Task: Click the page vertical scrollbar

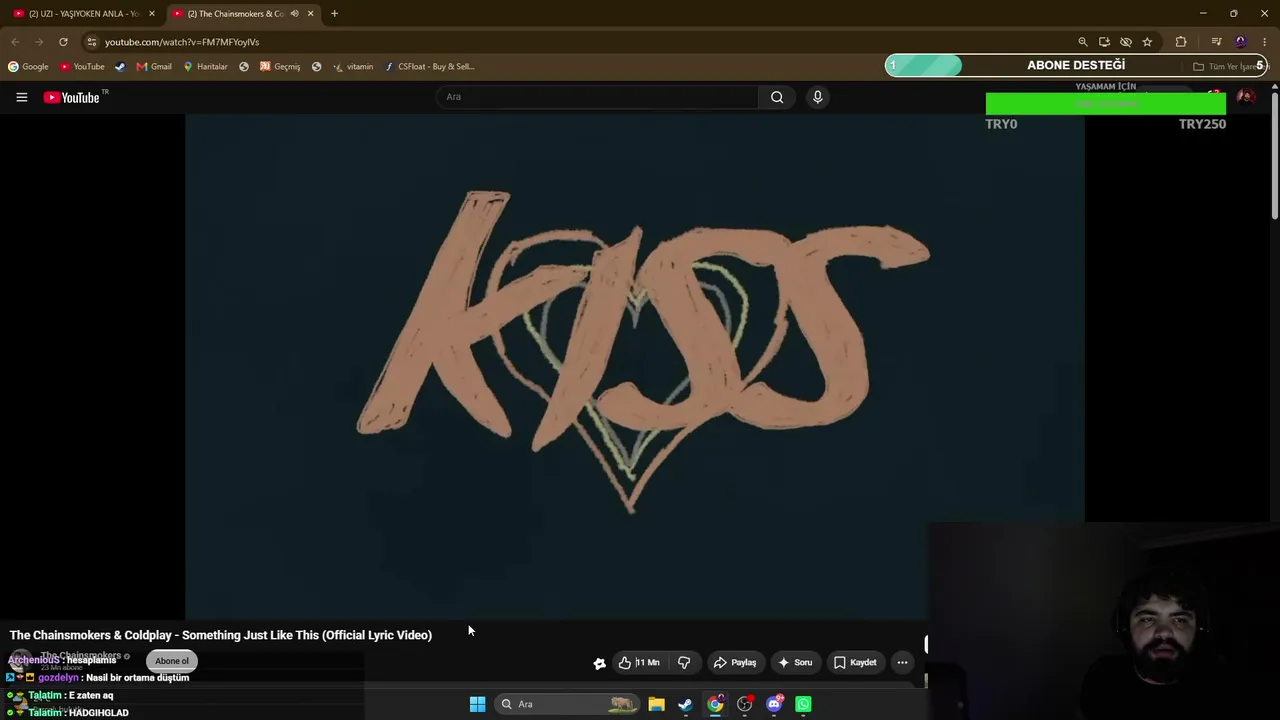Action: 1274,155
